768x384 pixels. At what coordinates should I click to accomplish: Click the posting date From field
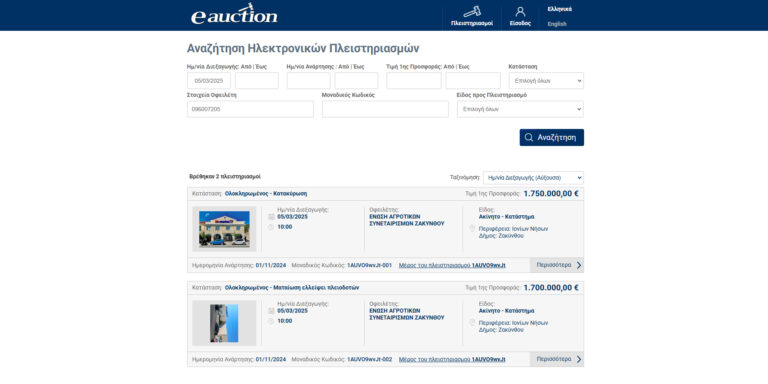click(x=309, y=81)
